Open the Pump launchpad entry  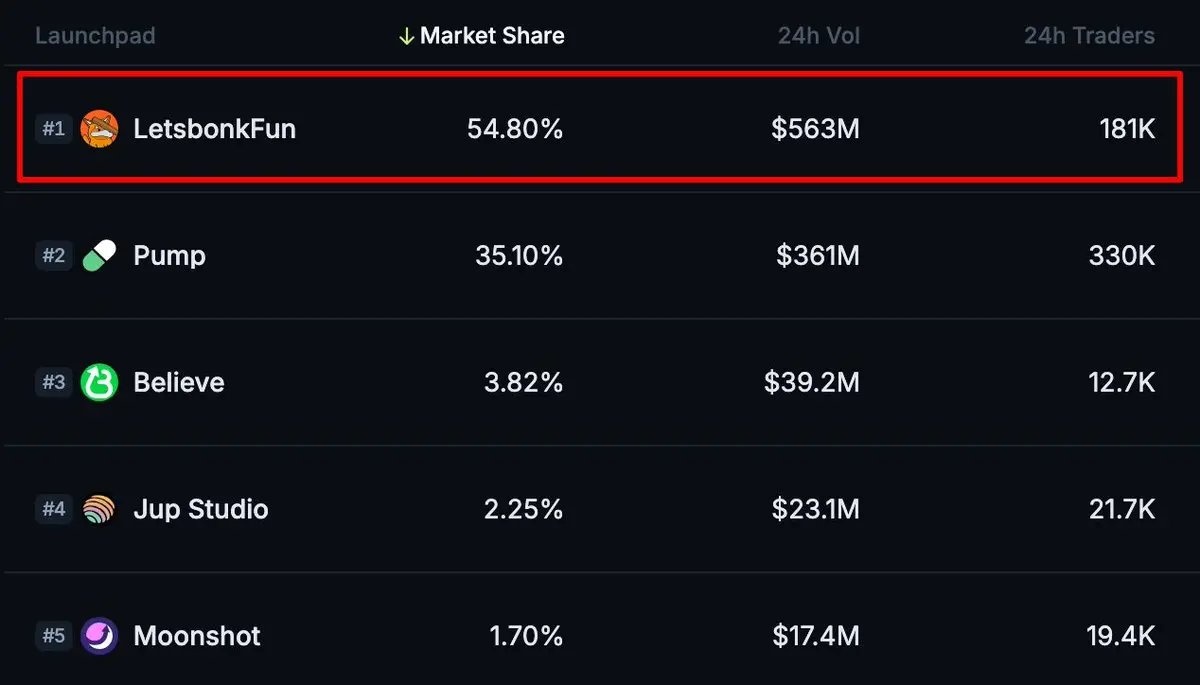[x=168, y=255]
